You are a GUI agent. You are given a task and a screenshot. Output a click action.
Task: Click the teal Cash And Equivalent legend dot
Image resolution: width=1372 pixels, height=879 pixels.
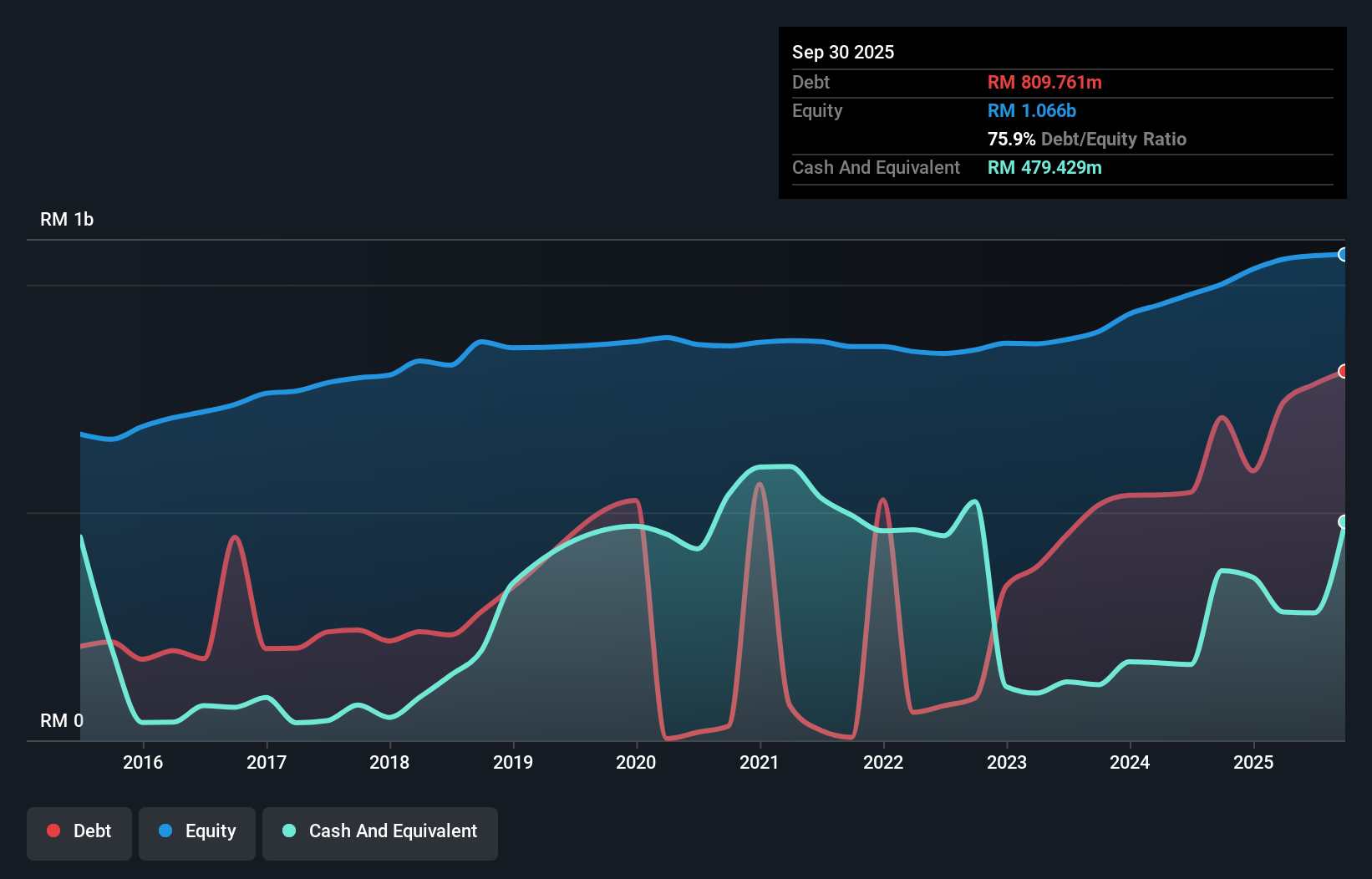[x=287, y=831]
